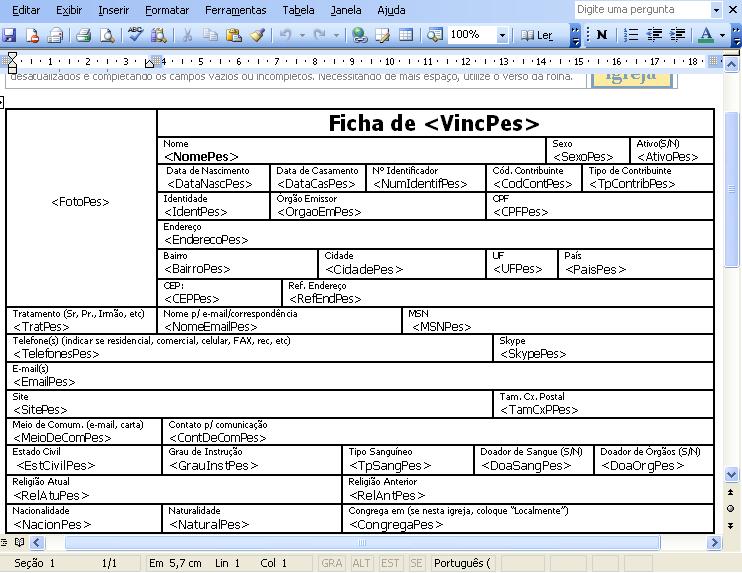Click the <CPFPes> field text

(x=521, y=212)
